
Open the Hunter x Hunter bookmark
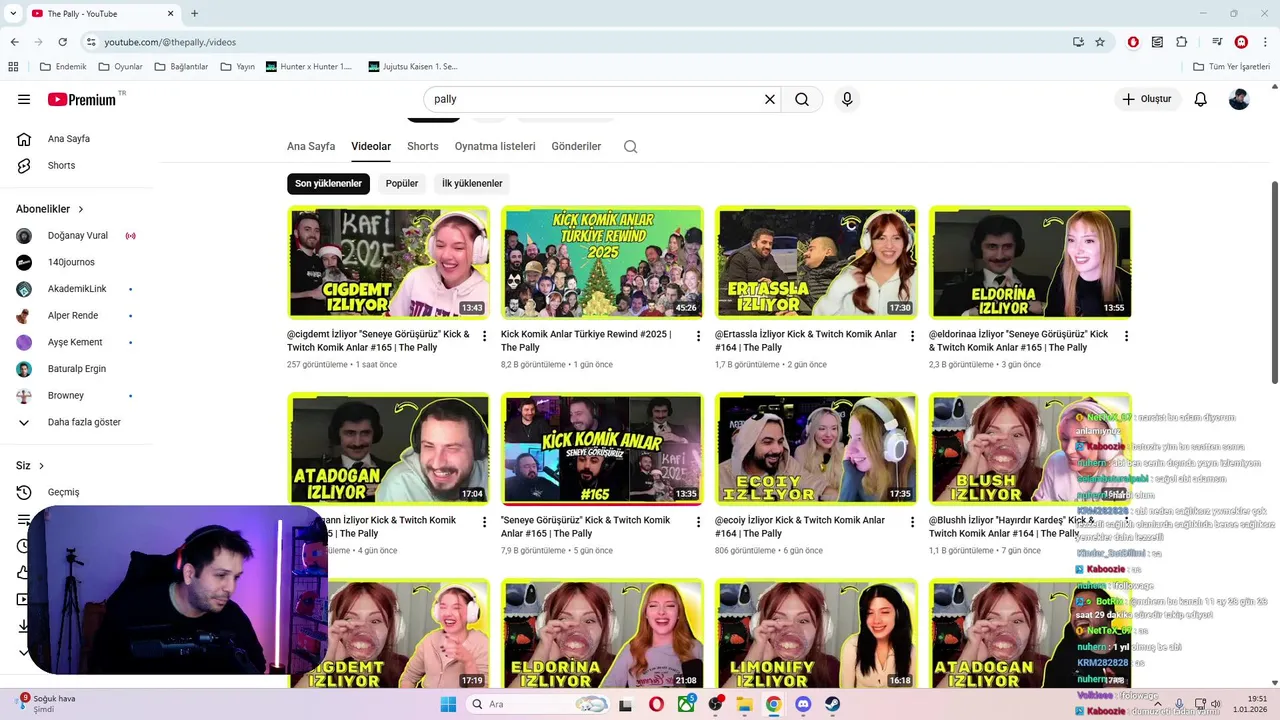[309, 67]
